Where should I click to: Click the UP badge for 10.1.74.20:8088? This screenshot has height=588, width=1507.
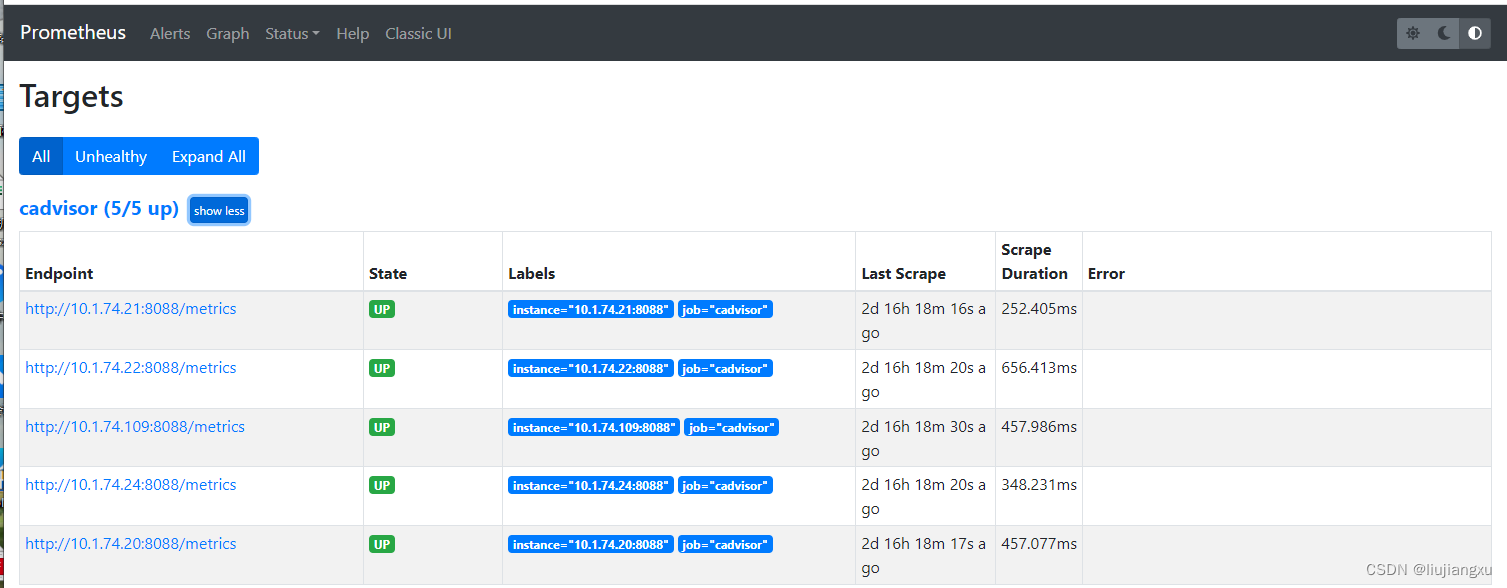(x=382, y=544)
